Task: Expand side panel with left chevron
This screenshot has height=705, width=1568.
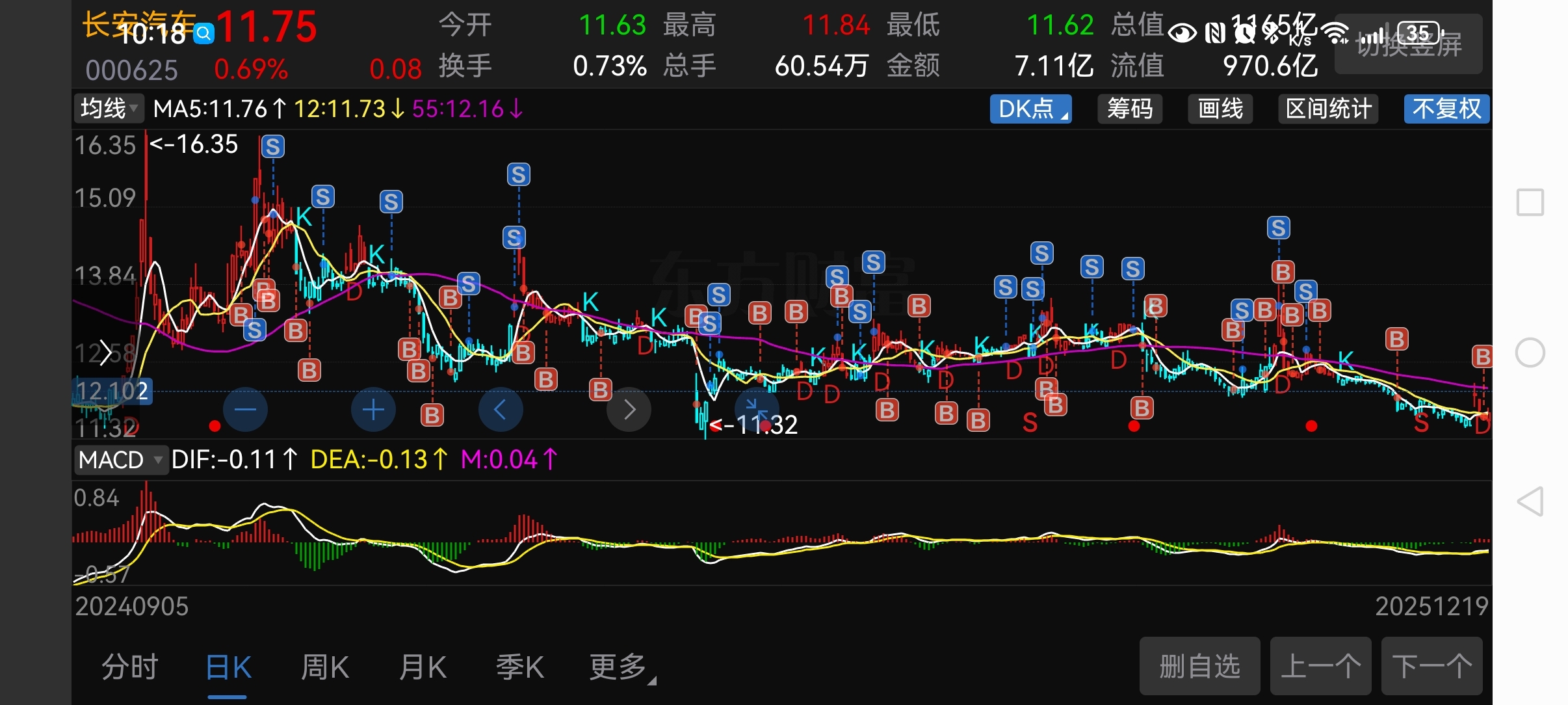Action: pyautogui.click(x=106, y=354)
